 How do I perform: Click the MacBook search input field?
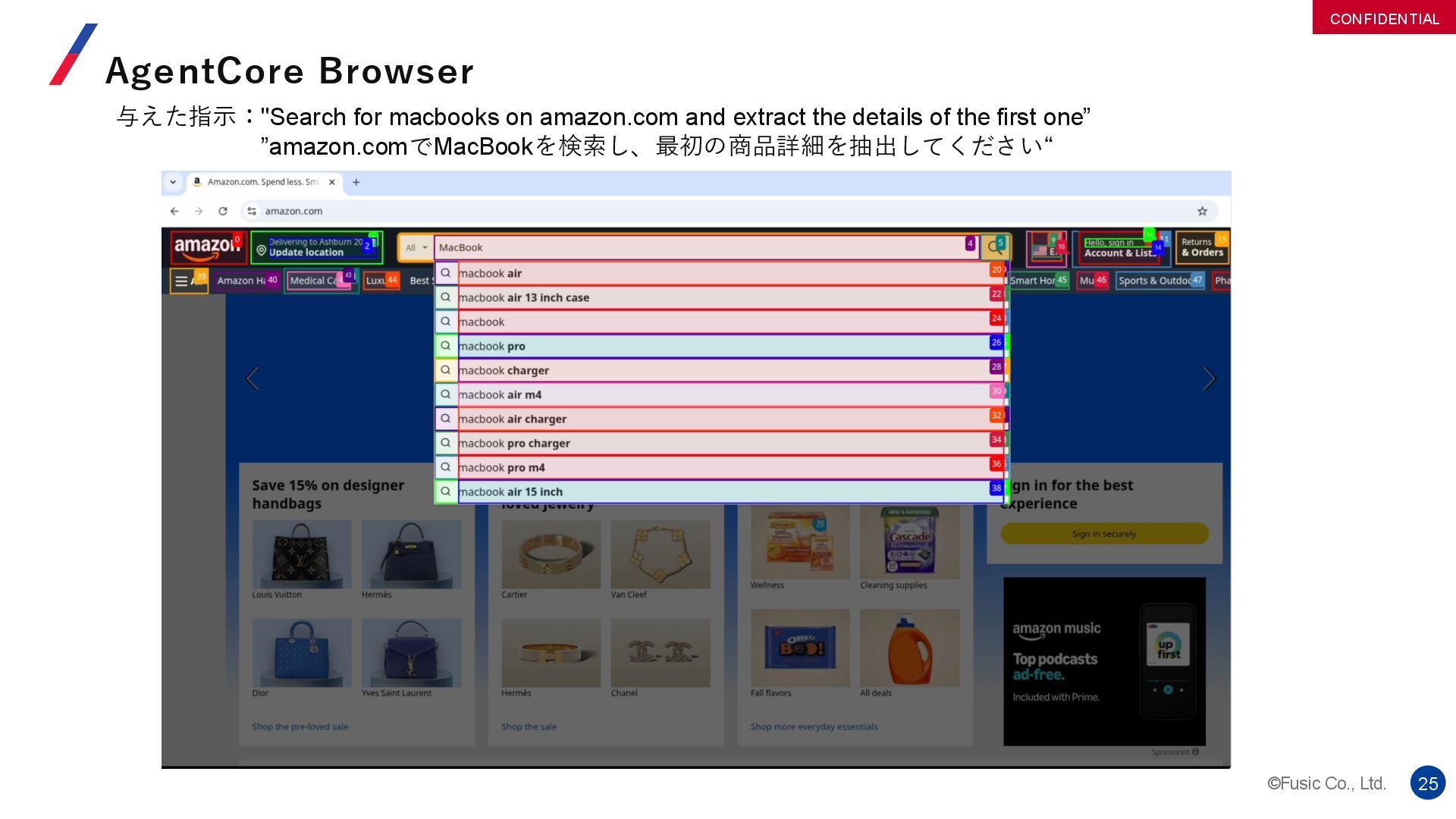coord(706,248)
